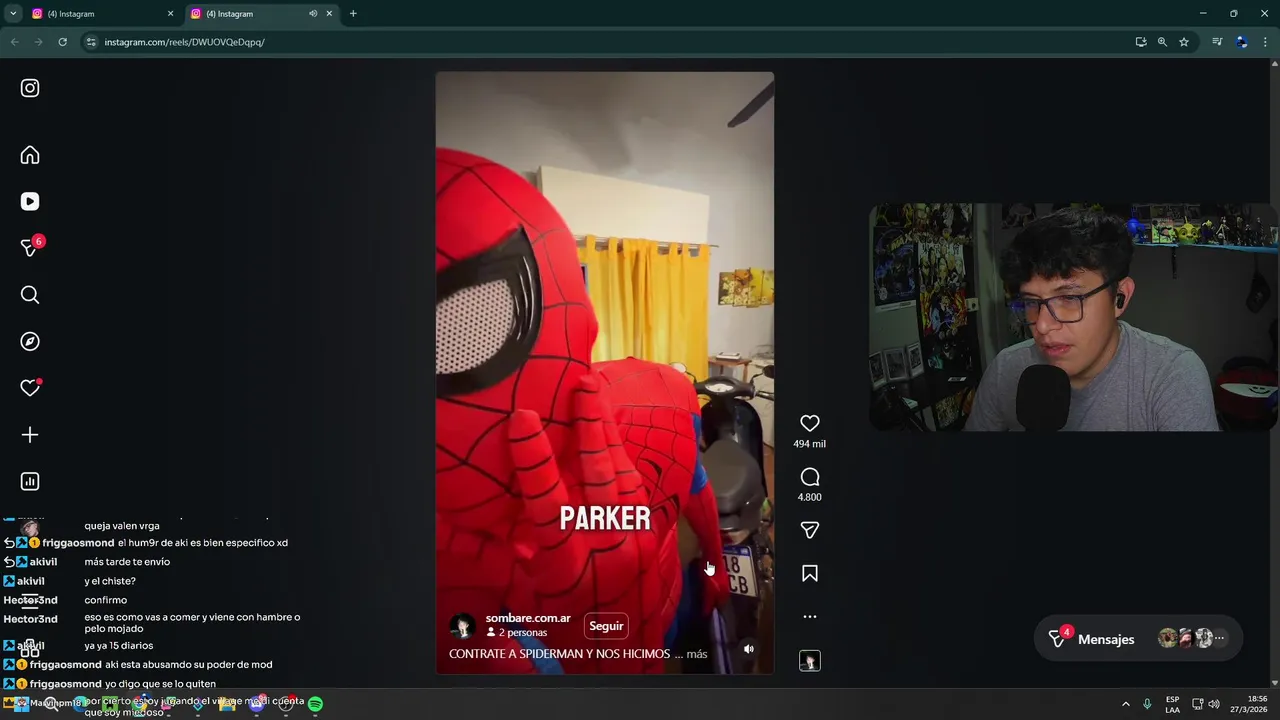This screenshot has width=1280, height=720.
Task: Focus the address bar with the reels URL
Action: point(600,42)
